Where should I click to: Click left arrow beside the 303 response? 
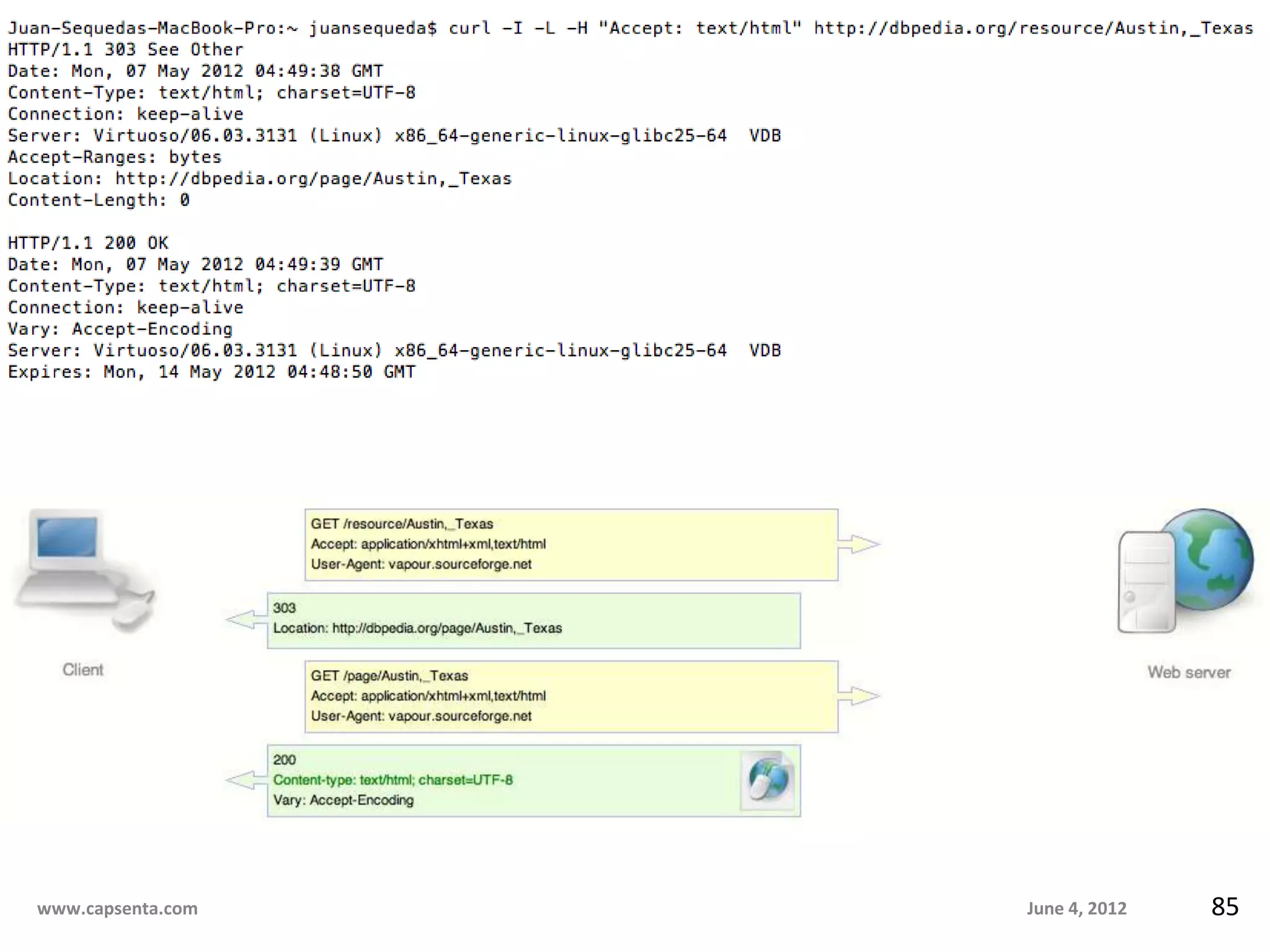[x=246, y=619]
